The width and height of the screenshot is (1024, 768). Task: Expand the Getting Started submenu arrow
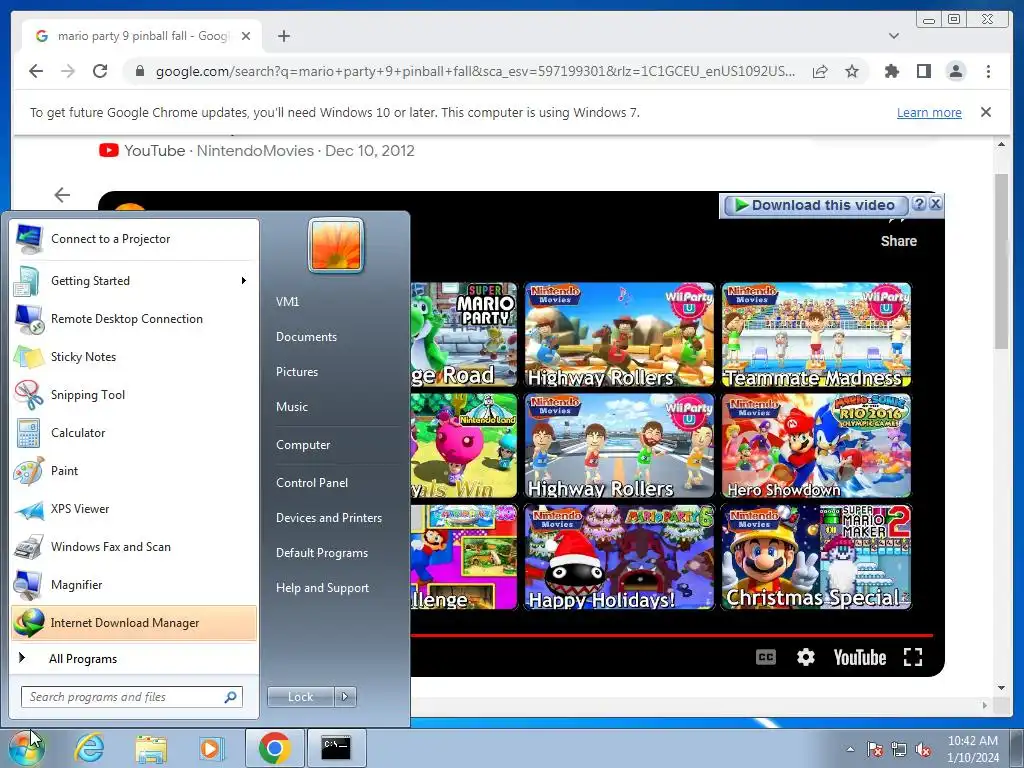244,281
